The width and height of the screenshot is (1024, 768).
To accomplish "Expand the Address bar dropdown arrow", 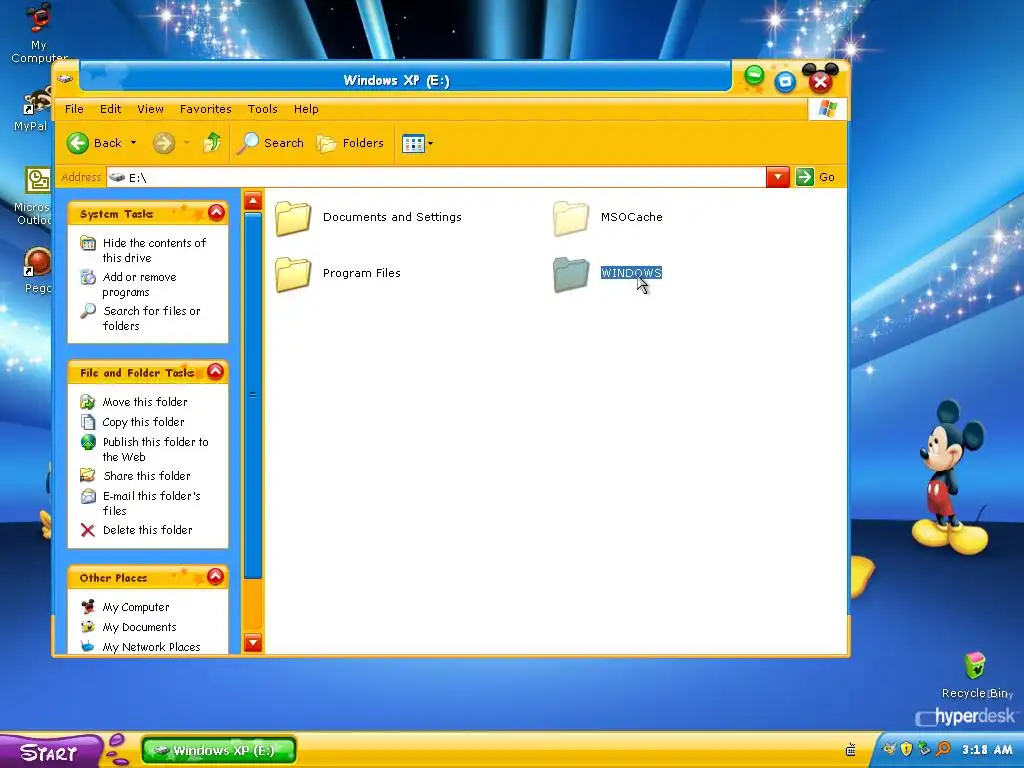I will pyautogui.click(x=778, y=177).
